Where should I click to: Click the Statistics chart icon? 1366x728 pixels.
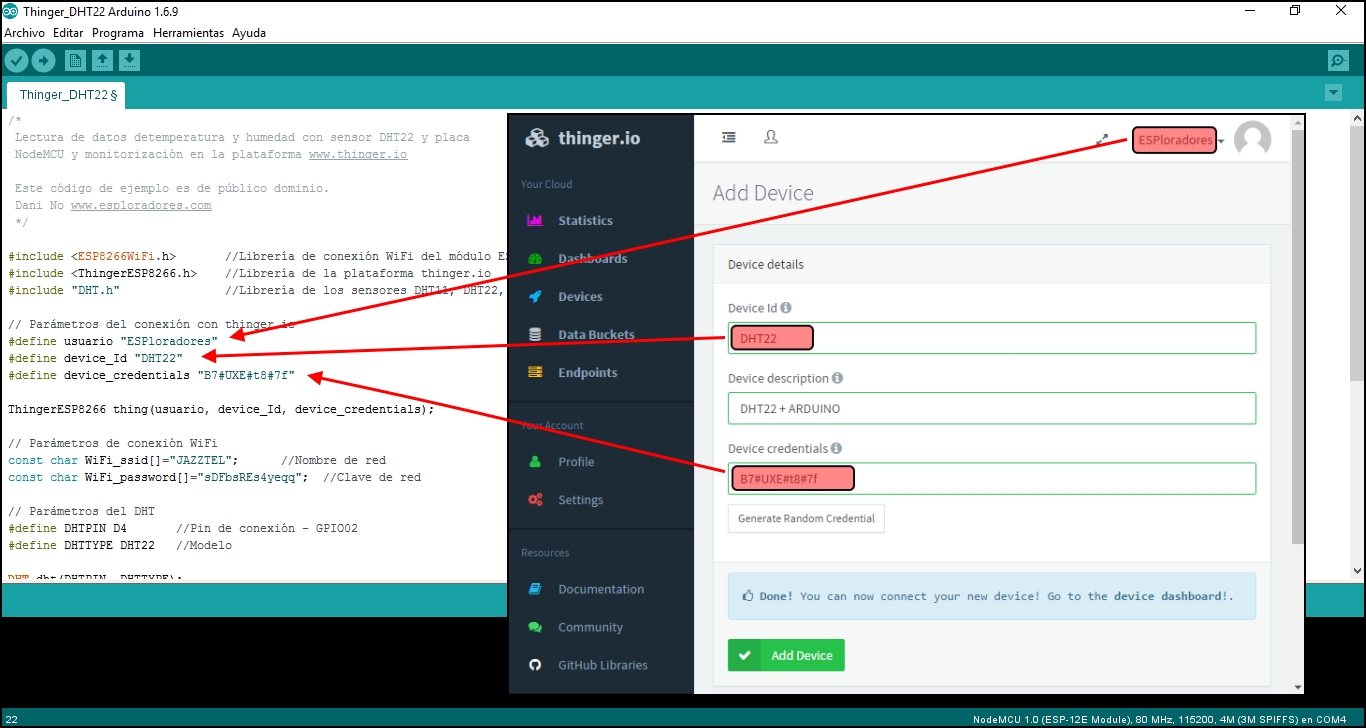[535, 221]
